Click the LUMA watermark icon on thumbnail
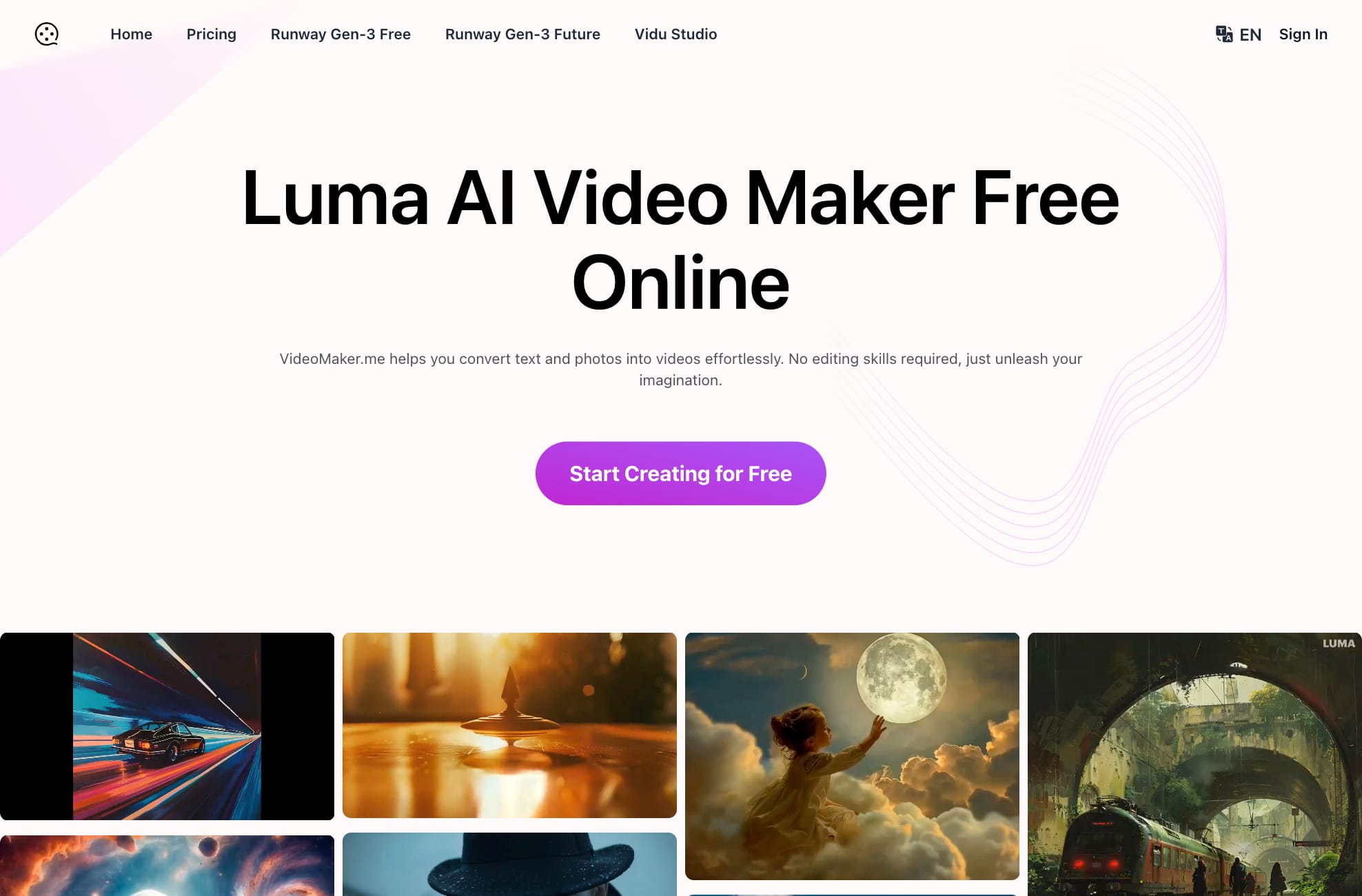The width and height of the screenshot is (1362, 896). coord(1339,644)
